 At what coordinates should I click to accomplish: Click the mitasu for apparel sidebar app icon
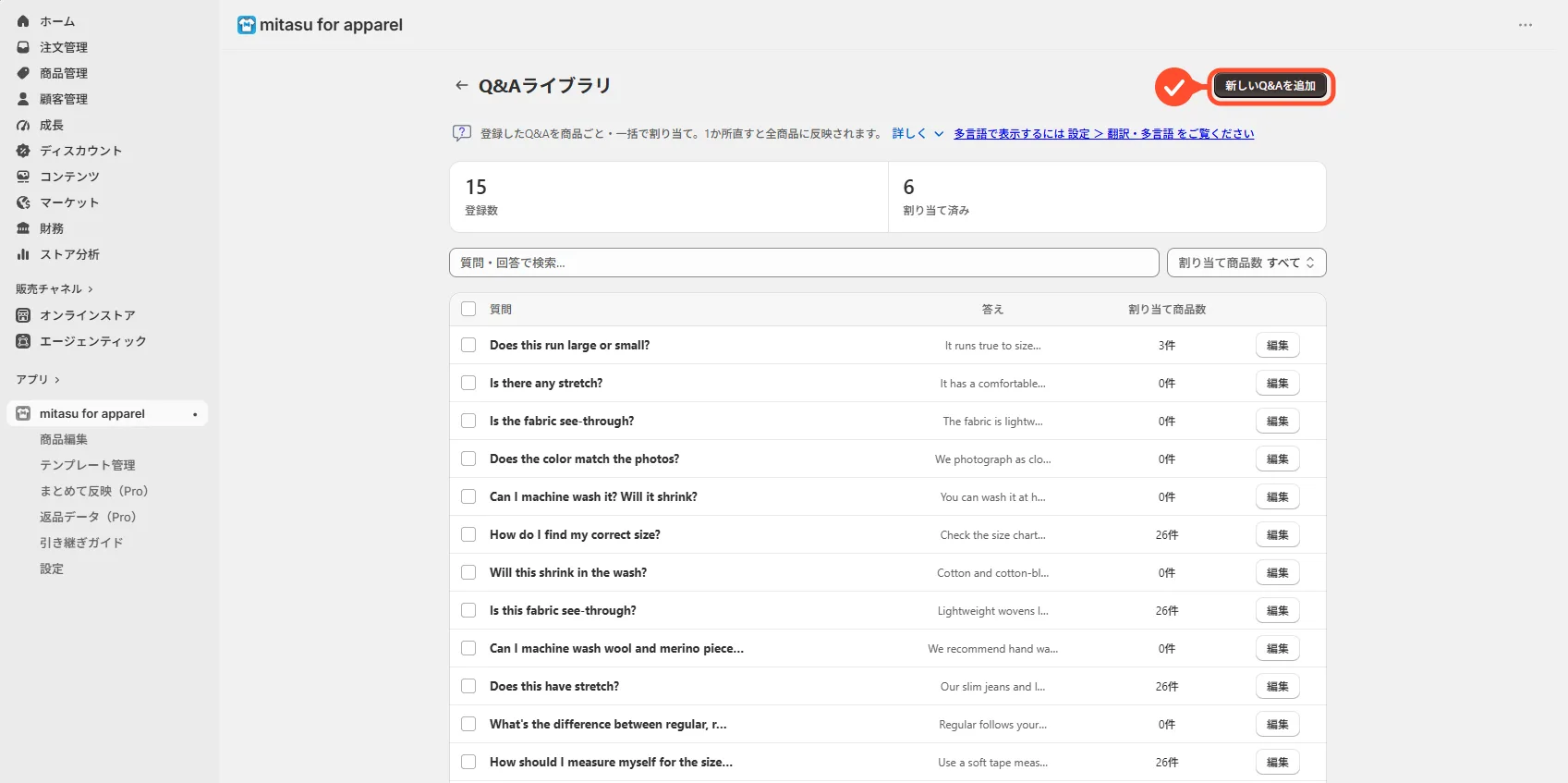[23, 413]
